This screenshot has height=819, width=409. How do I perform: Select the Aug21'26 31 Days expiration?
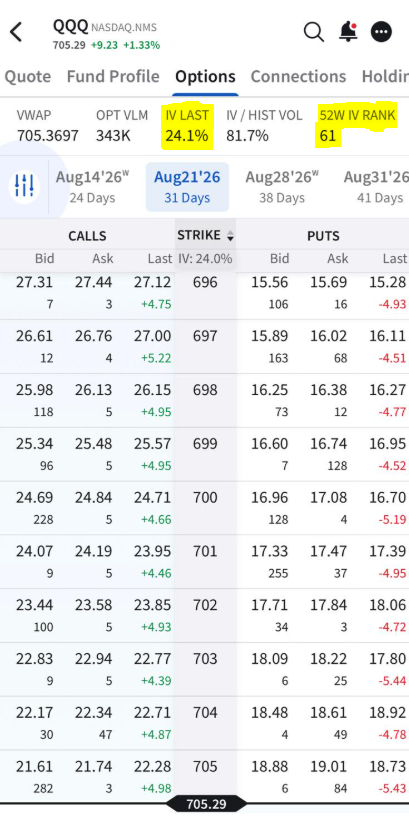(x=187, y=186)
